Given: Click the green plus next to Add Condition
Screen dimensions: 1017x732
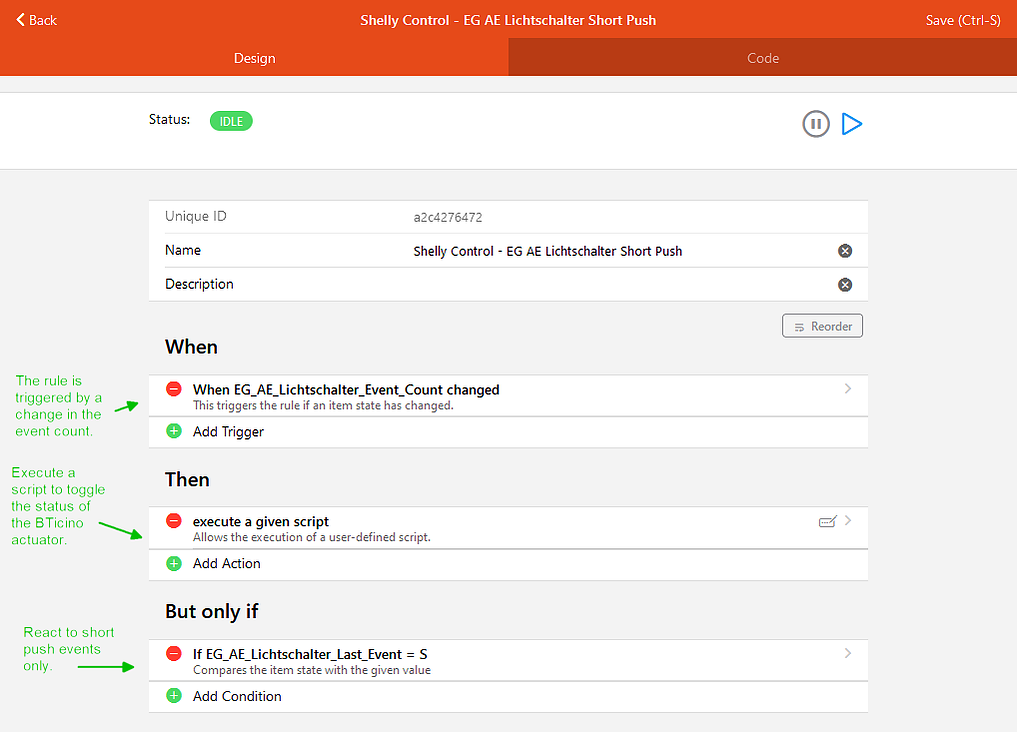Looking at the screenshot, I should [174, 696].
